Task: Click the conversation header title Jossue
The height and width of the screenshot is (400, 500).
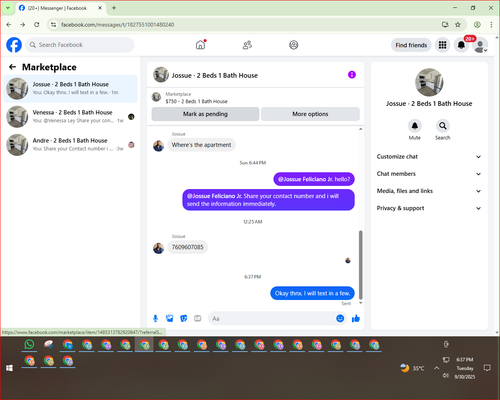Action: tap(215, 75)
